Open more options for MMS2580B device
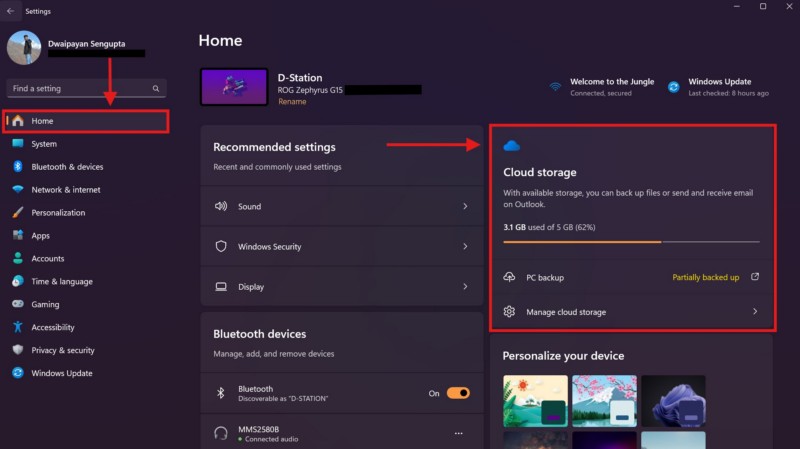 459,433
